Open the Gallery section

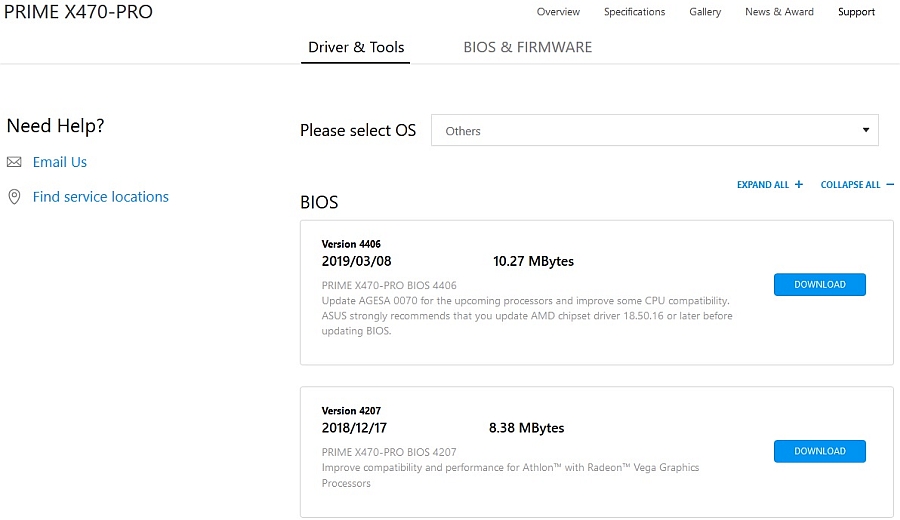coord(705,11)
